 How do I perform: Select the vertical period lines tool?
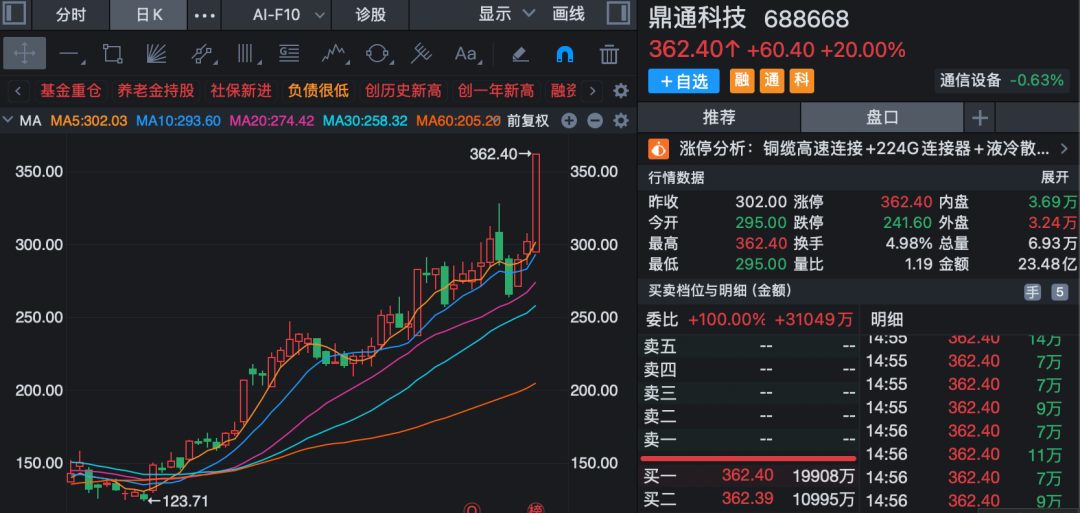pyautogui.click(x=246, y=54)
